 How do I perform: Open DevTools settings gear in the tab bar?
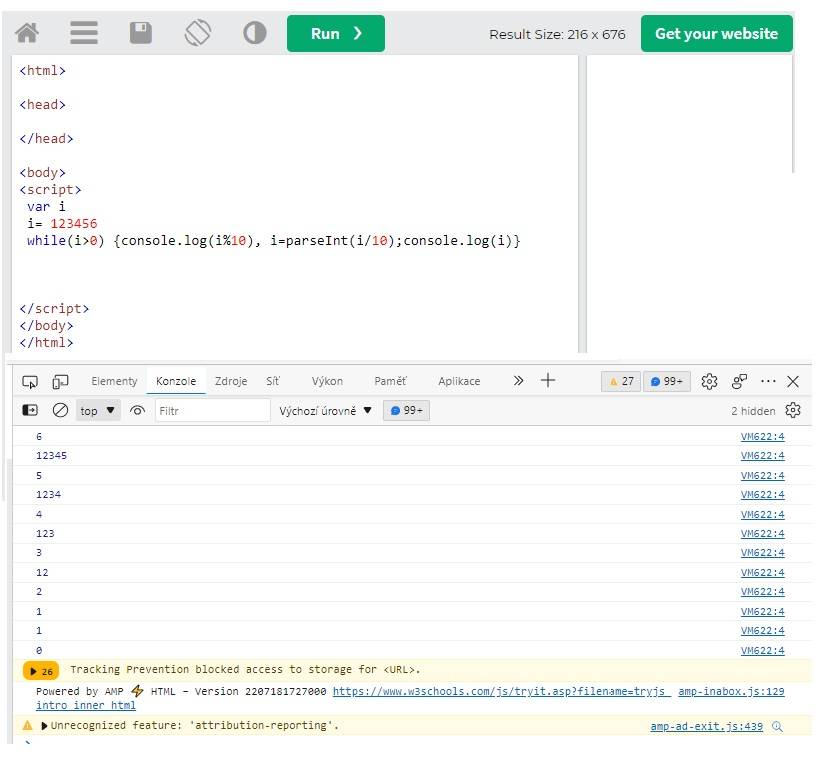(x=709, y=382)
